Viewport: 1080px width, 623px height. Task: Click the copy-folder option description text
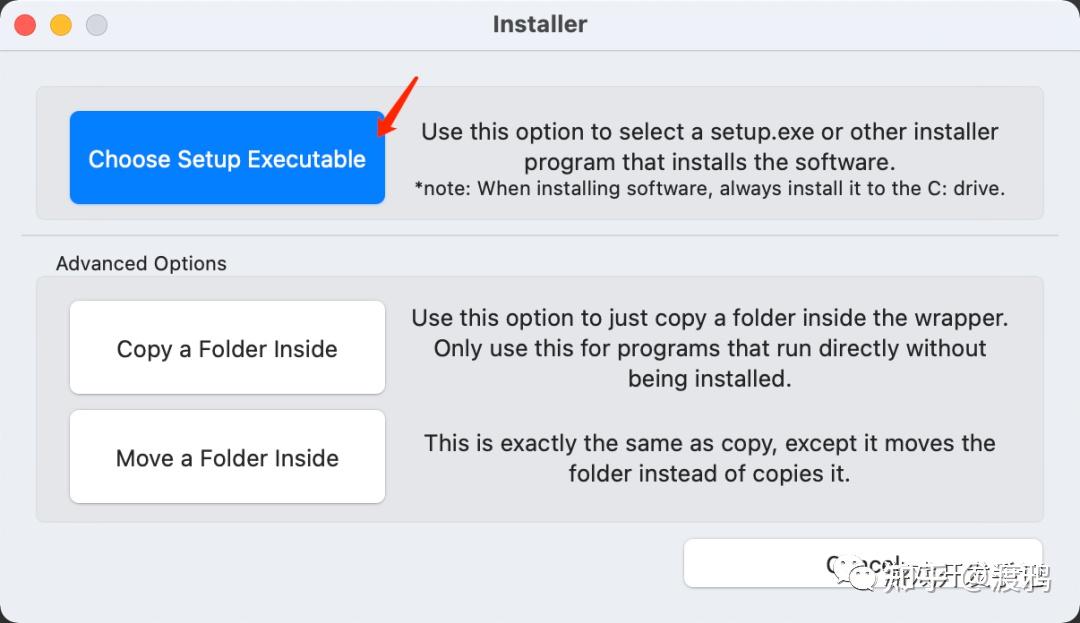pos(710,348)
